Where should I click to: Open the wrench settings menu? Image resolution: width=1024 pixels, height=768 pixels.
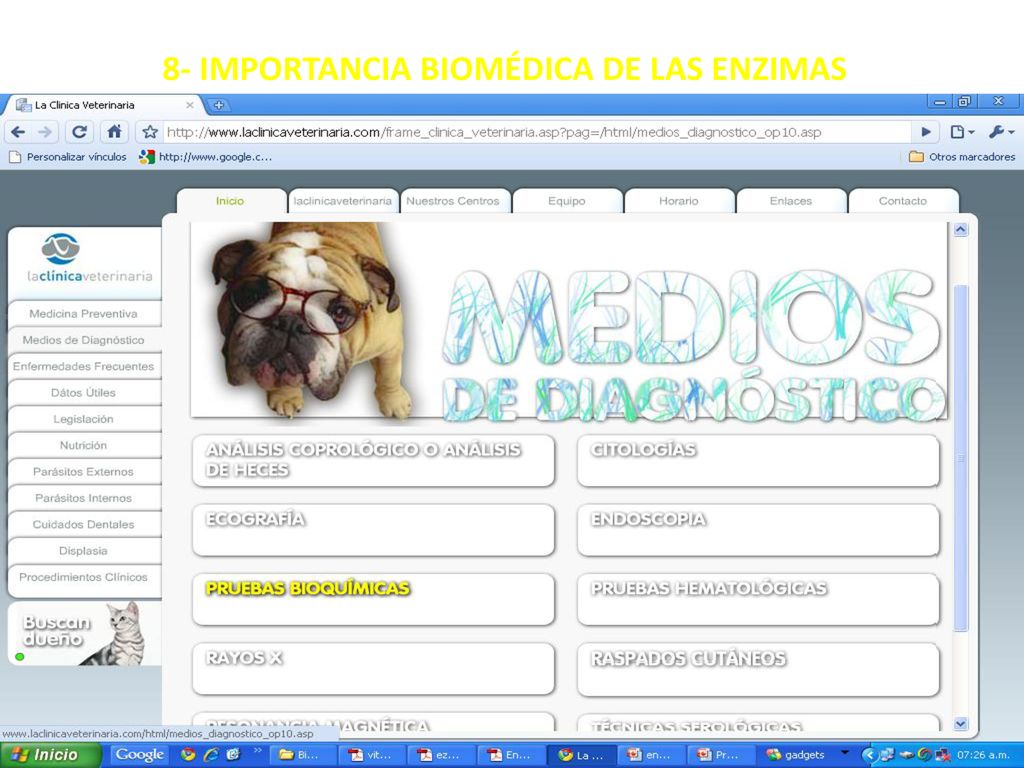pos(1000,132)
